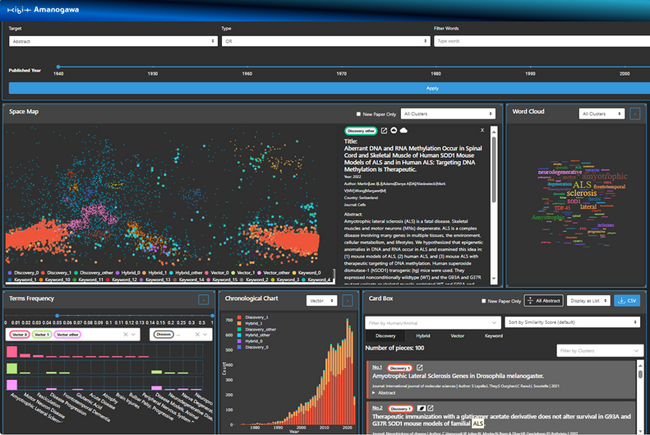Open external link icon beside Discovery_other tag

point(384,131)
